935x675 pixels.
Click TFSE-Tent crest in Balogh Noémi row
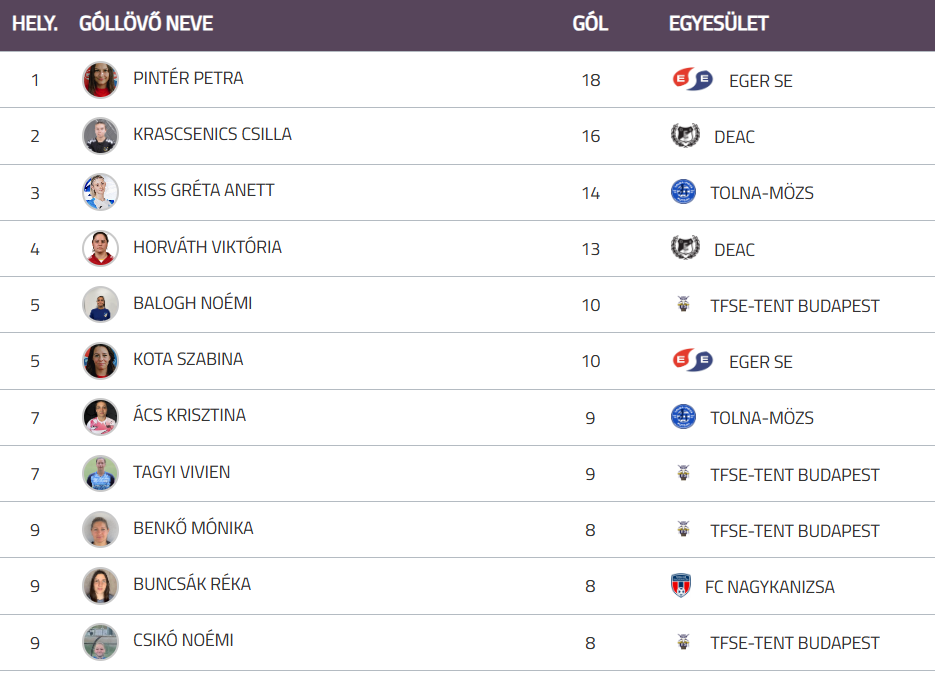[683, 305]
